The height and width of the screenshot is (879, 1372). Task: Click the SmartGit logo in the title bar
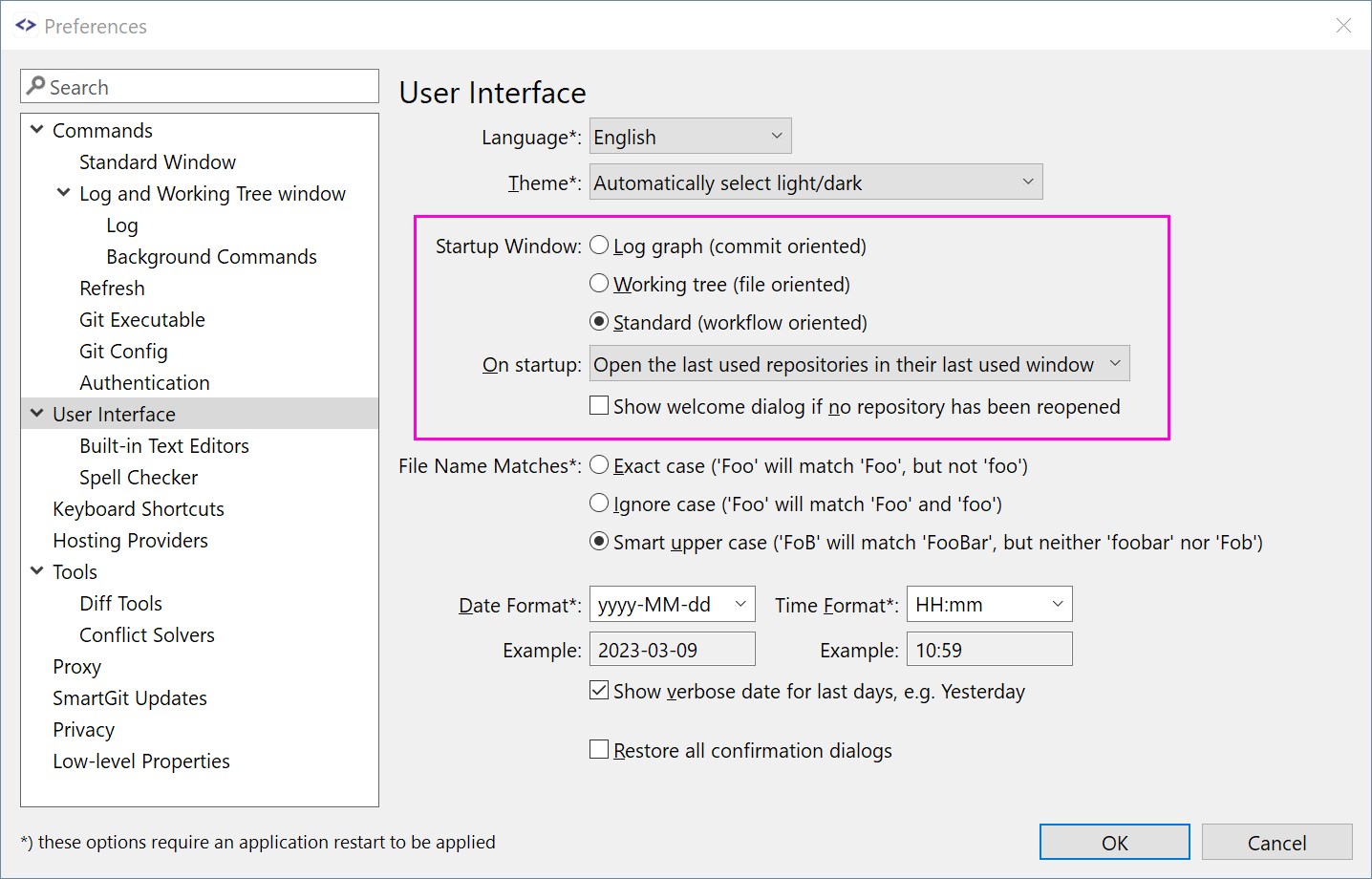[25, 25]
